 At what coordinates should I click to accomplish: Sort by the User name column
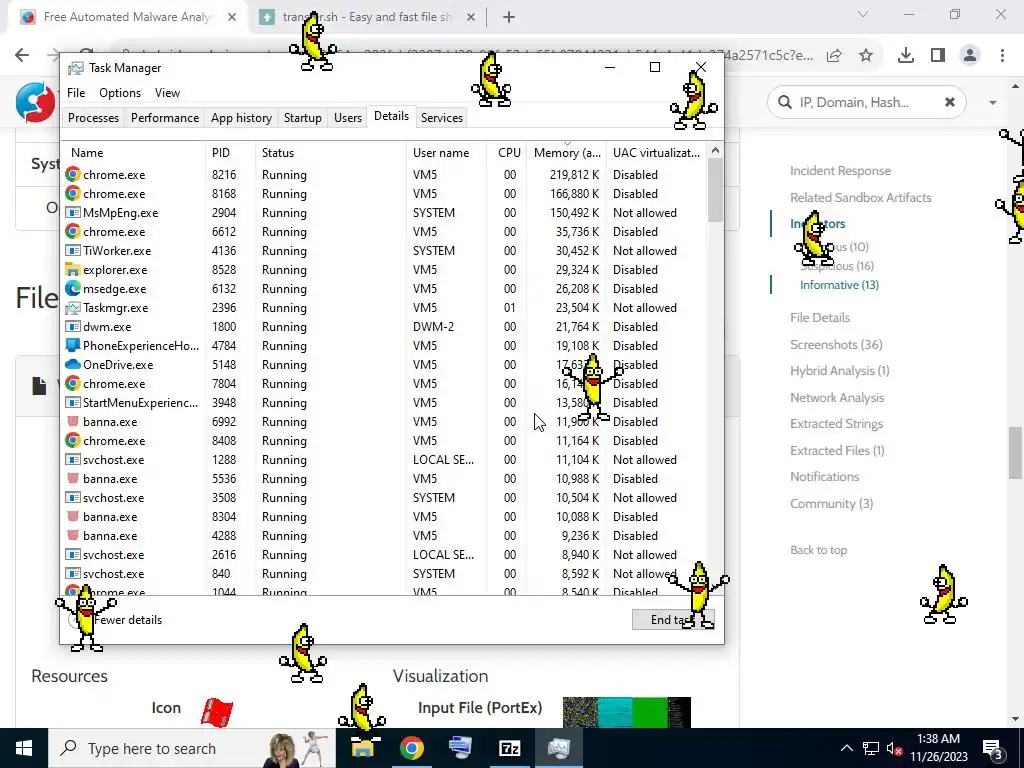[447, 153]
